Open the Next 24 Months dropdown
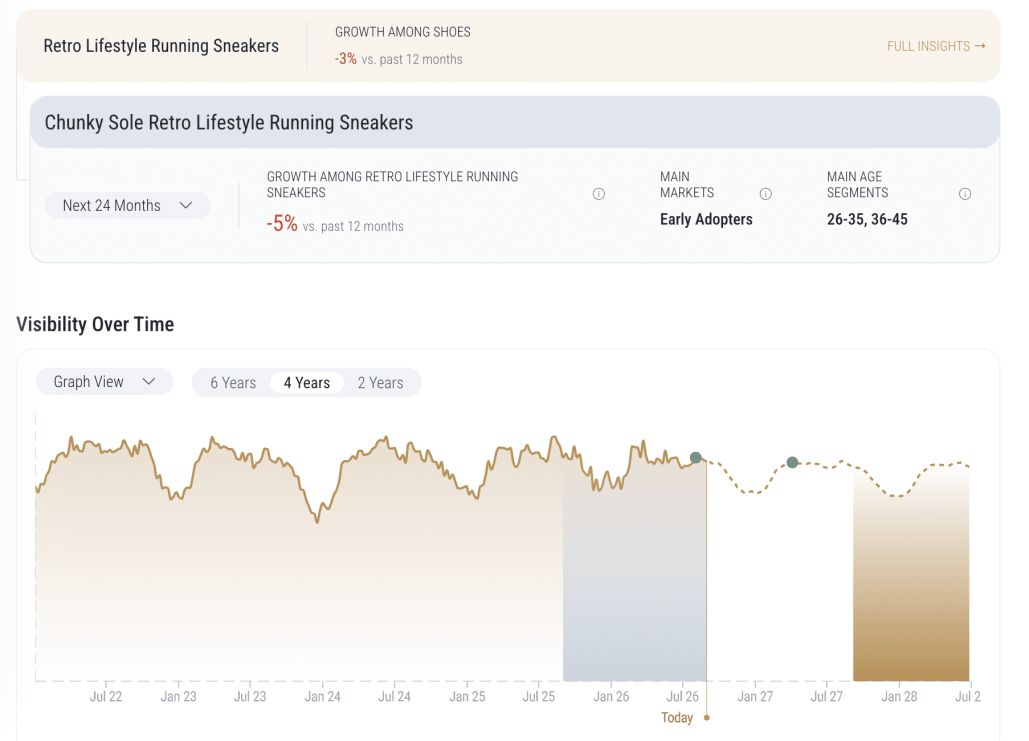This screenshot has height=741, width=1029. click(127, 205)
